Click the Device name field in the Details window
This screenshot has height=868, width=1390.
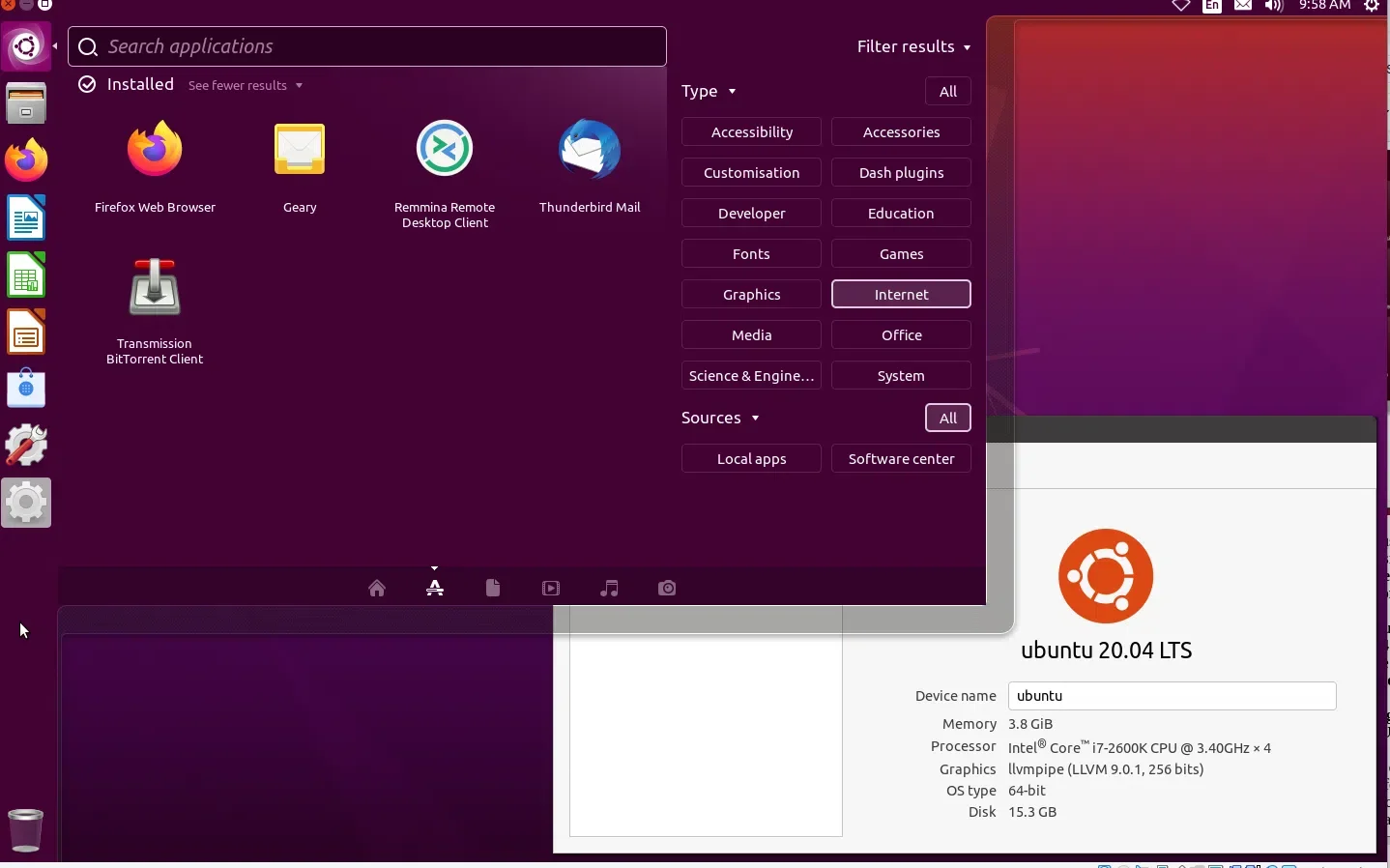pos(1173,696)
